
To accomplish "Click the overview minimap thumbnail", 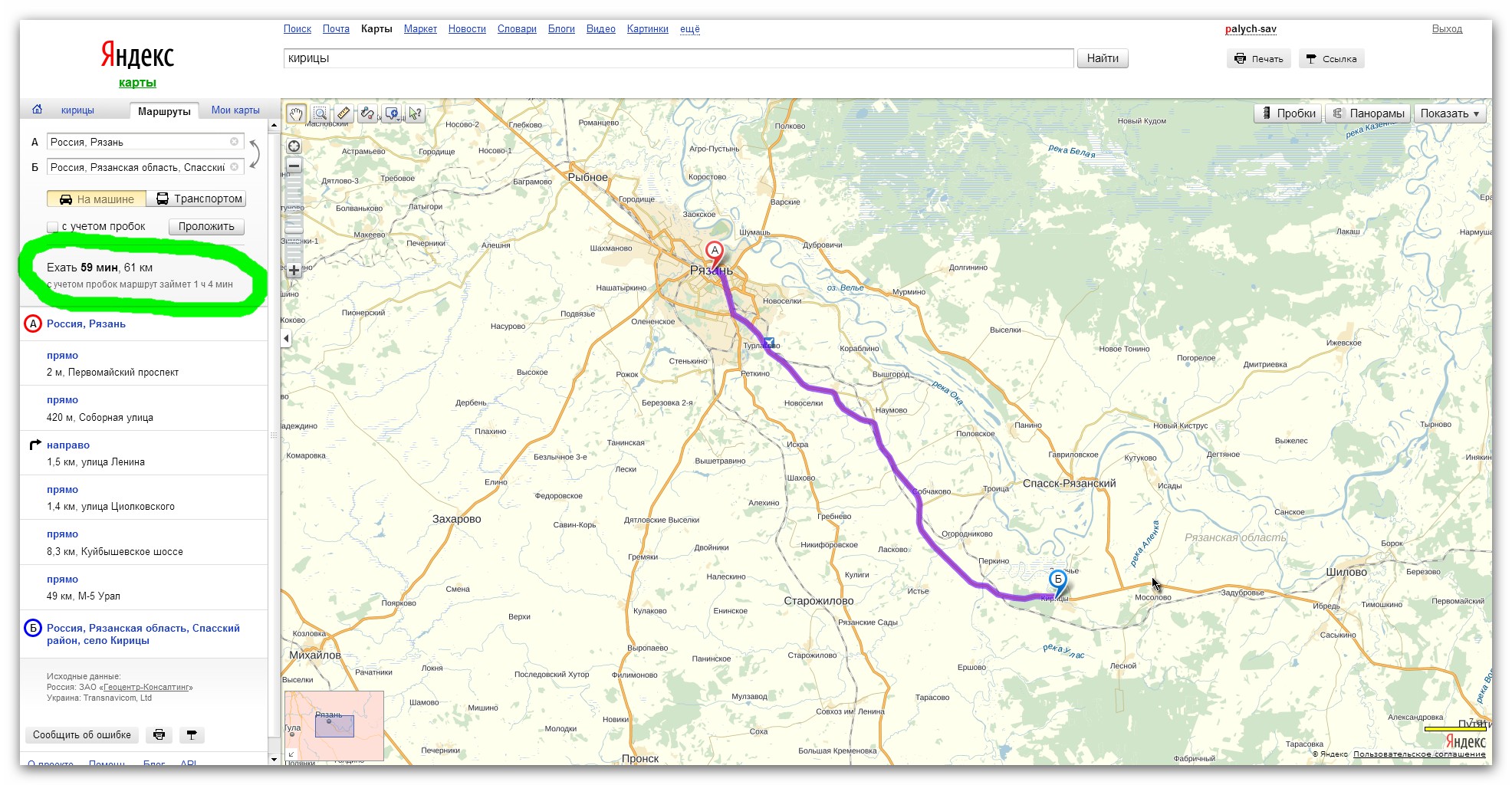I will [x=334, y=725].
